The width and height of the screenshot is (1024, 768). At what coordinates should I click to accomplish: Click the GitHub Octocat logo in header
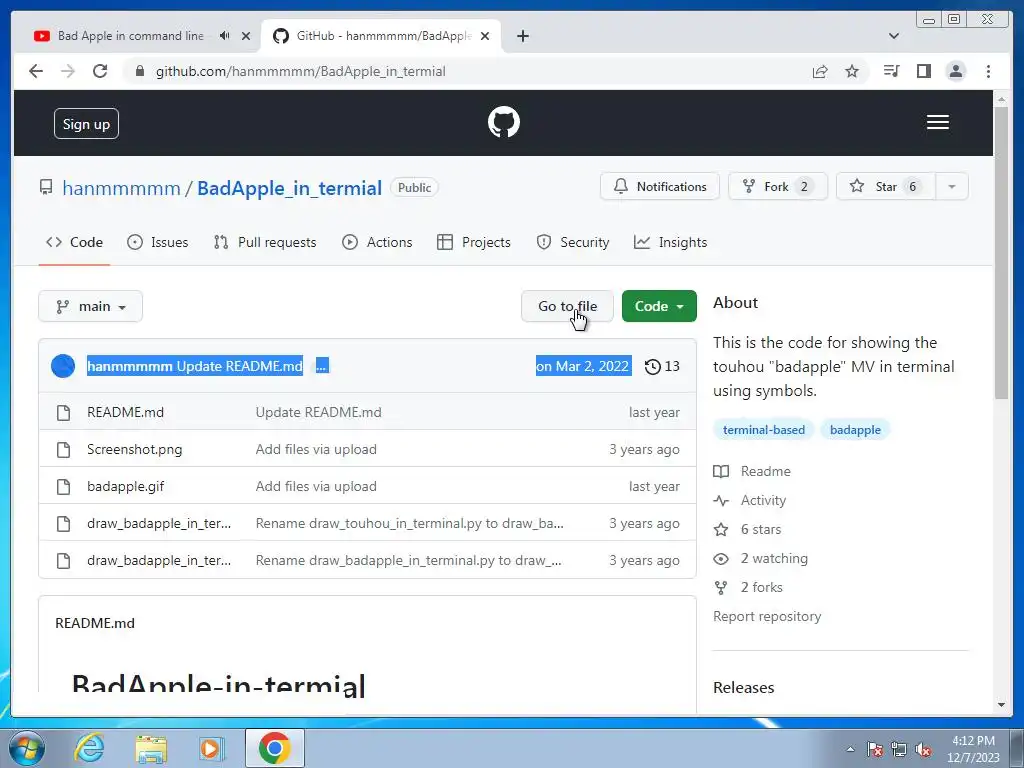coord(504,122)
